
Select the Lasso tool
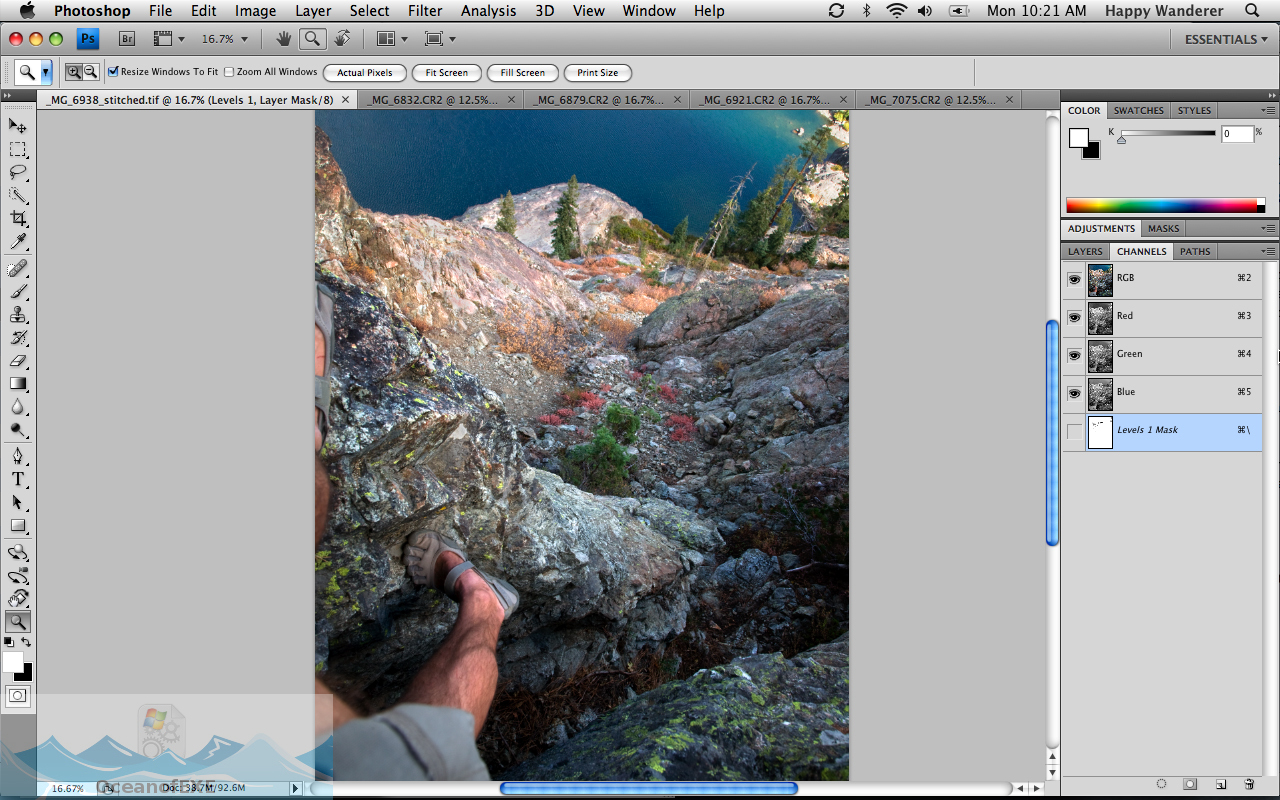(x=18, y=172)
